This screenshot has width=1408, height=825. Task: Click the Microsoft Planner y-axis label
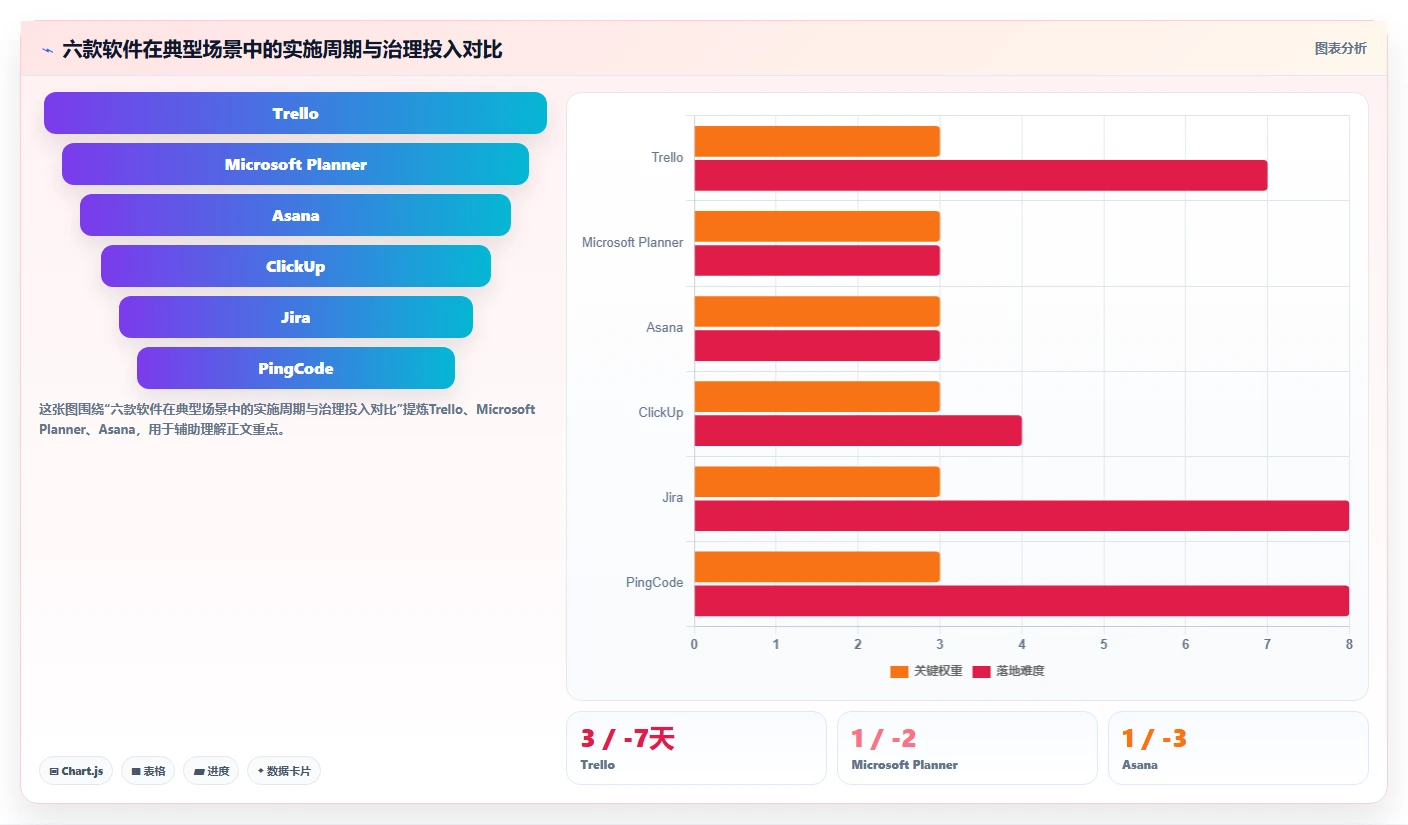[x=633, y=243]
